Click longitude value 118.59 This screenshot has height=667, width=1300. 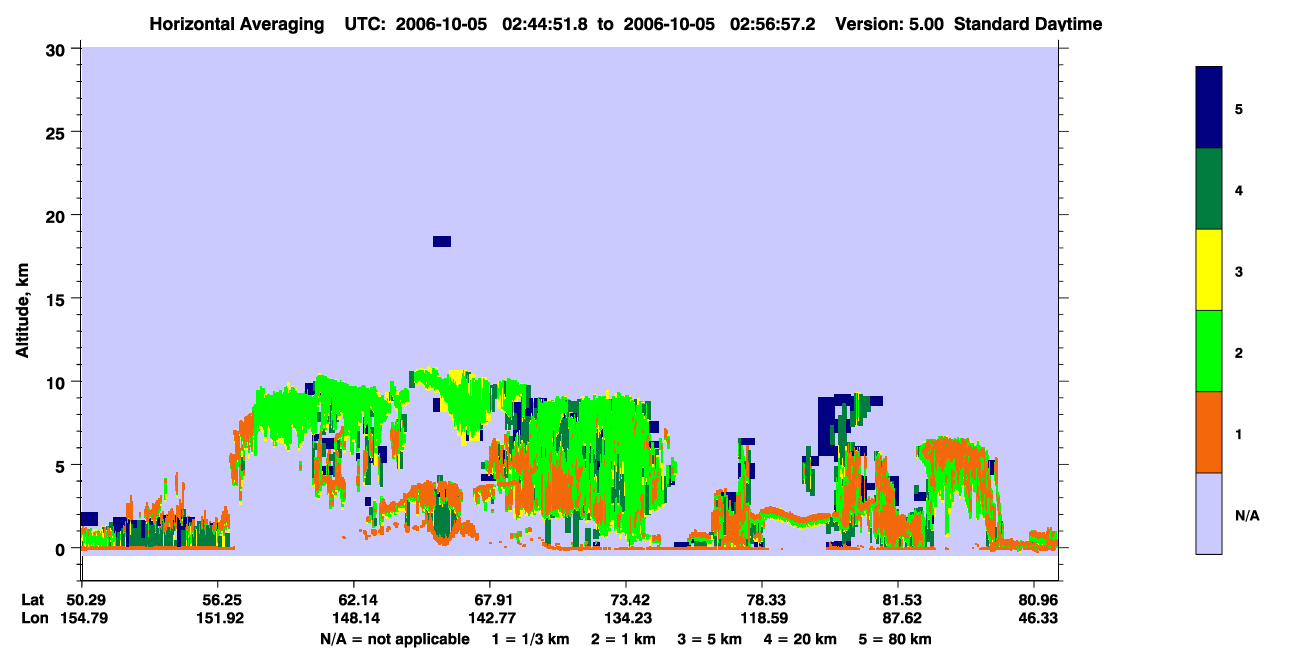tap(762, 618)
